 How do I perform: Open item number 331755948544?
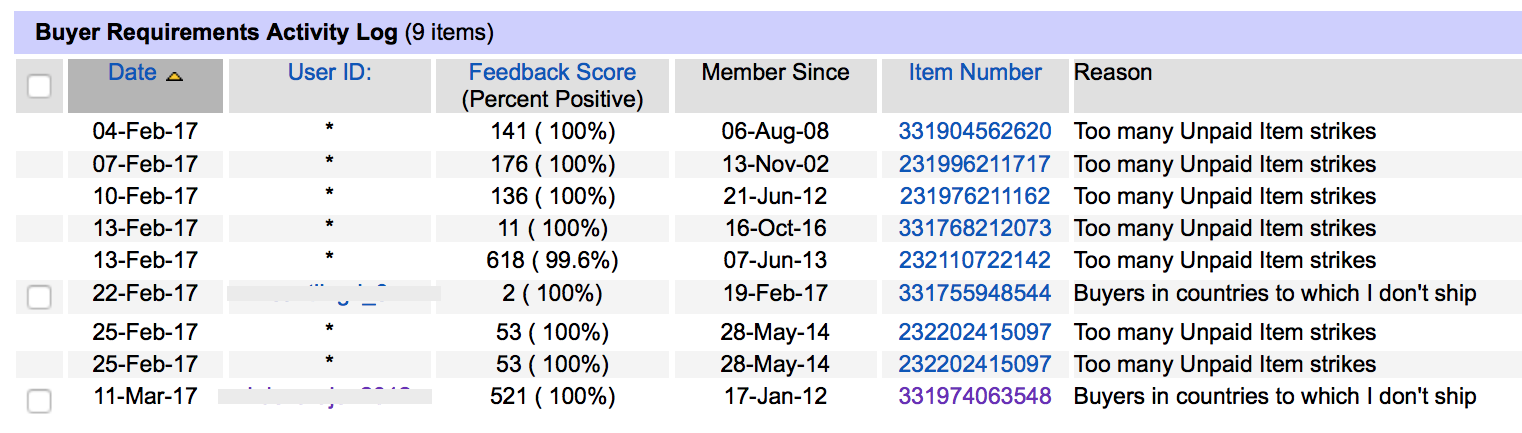click(975, 293)
